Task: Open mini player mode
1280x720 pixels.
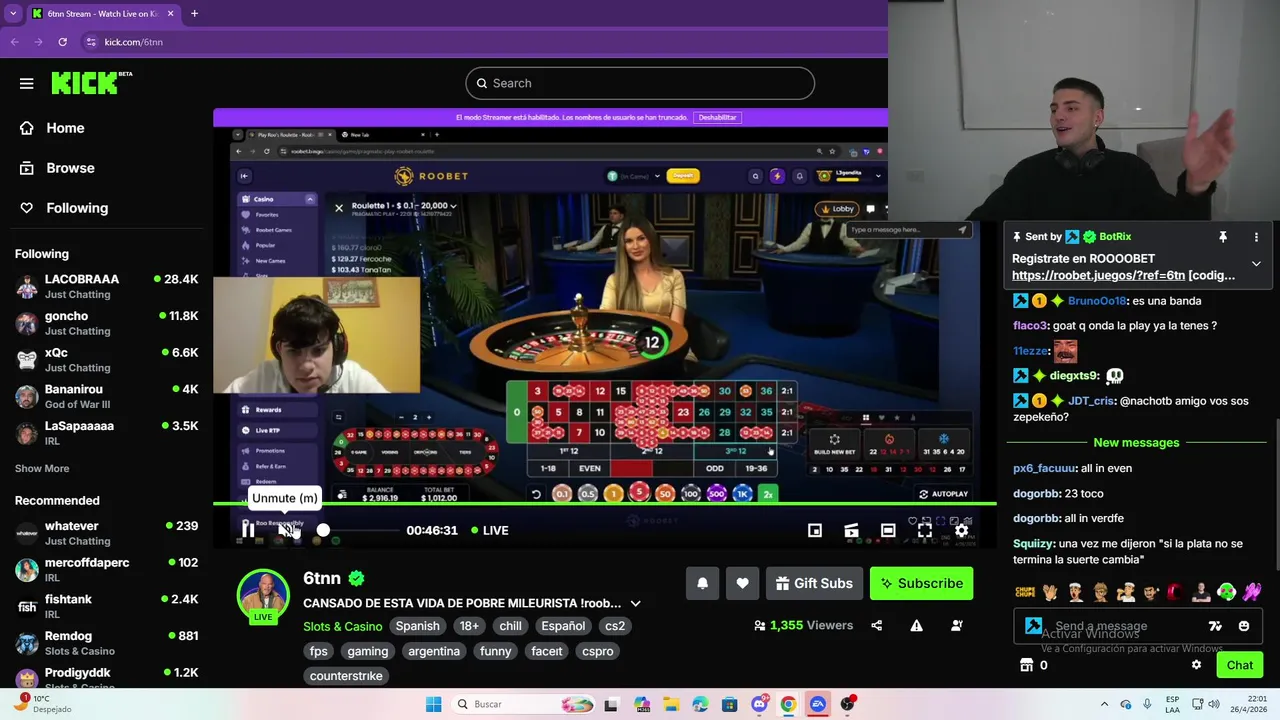Action: [815, 531]
